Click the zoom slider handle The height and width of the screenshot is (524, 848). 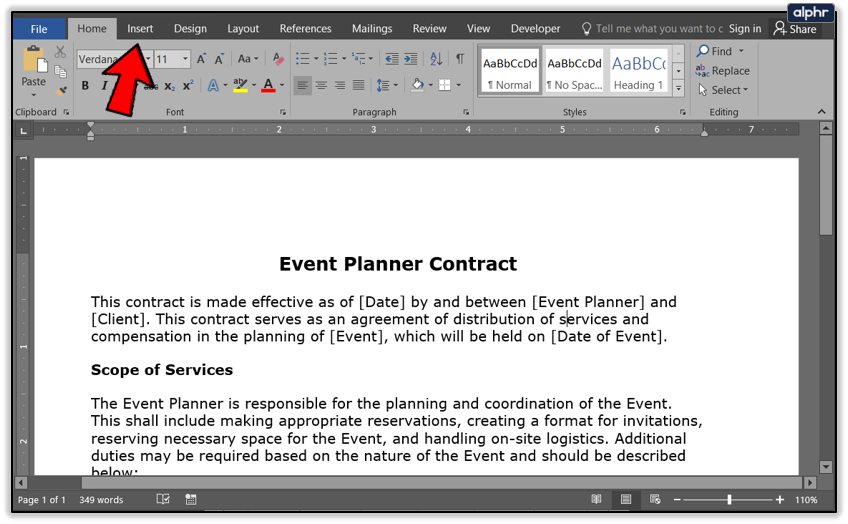click(x=729, y=500)
